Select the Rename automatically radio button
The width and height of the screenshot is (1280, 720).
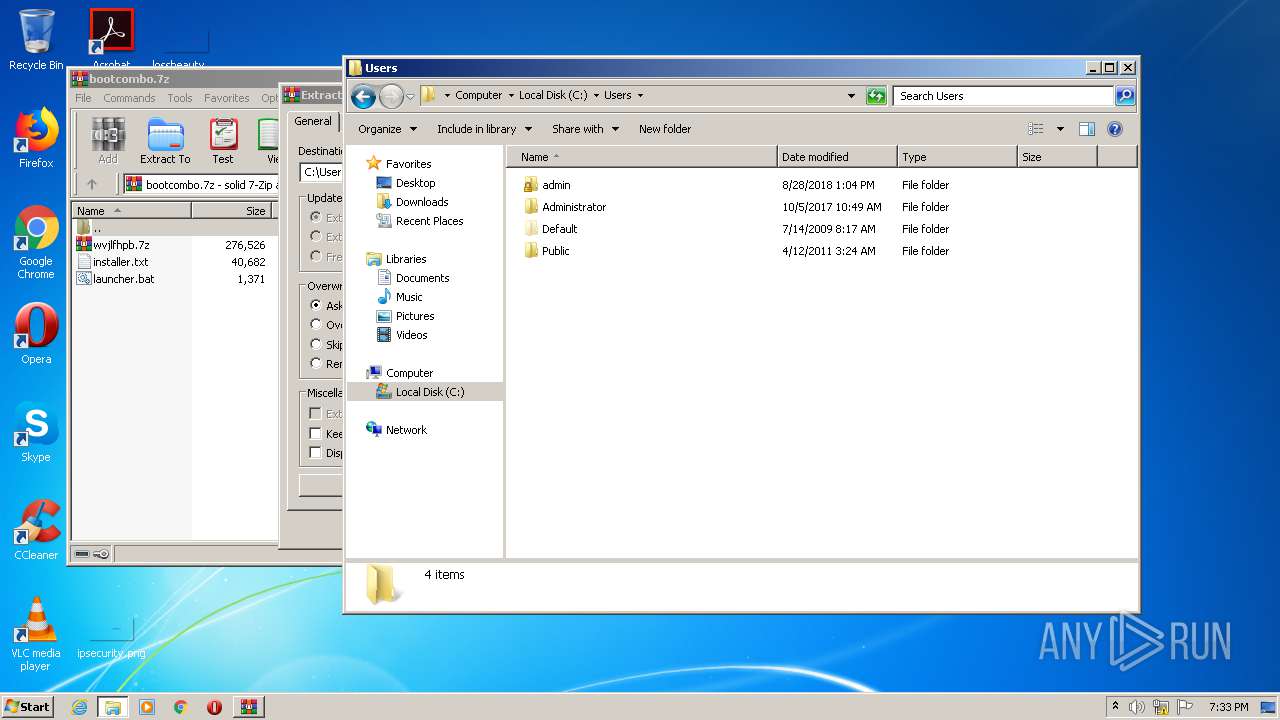click(x=316, y=363)
